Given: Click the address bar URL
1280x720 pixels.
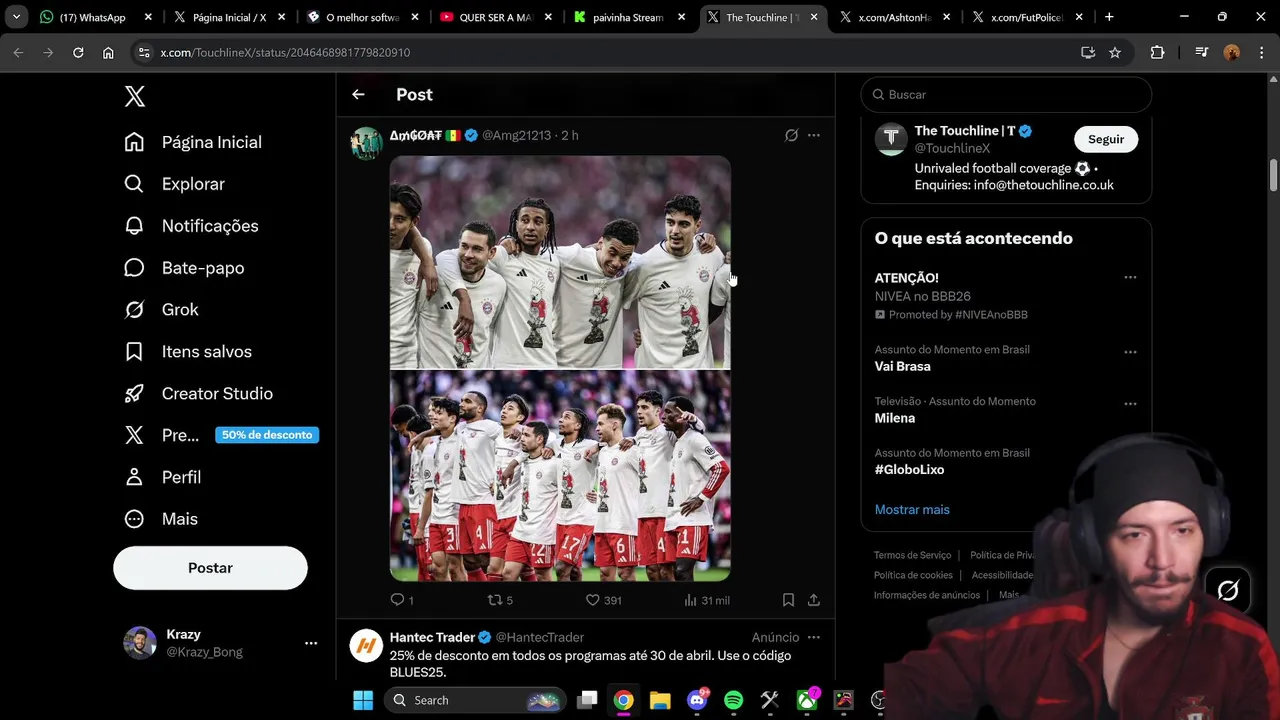Looking at the screenshot, I should pos(285,52).
